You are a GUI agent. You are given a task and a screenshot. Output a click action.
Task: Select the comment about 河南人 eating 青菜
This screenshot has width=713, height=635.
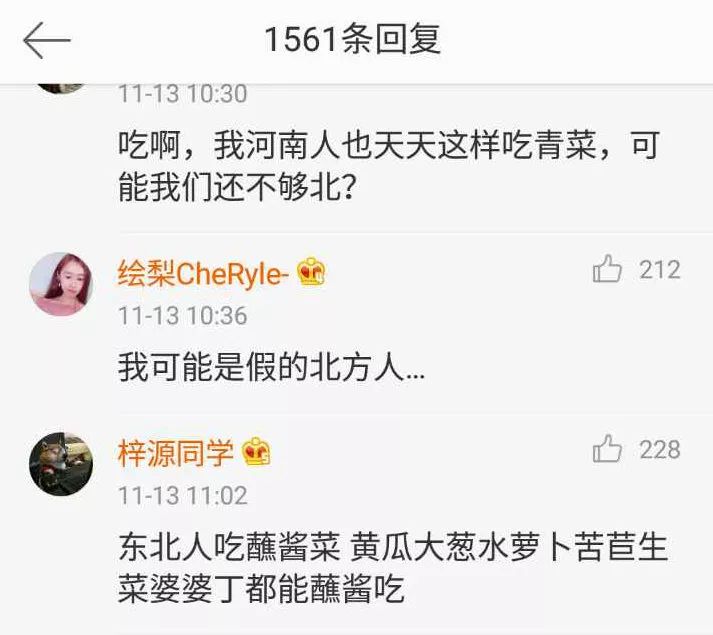click(x=389, y=166)
